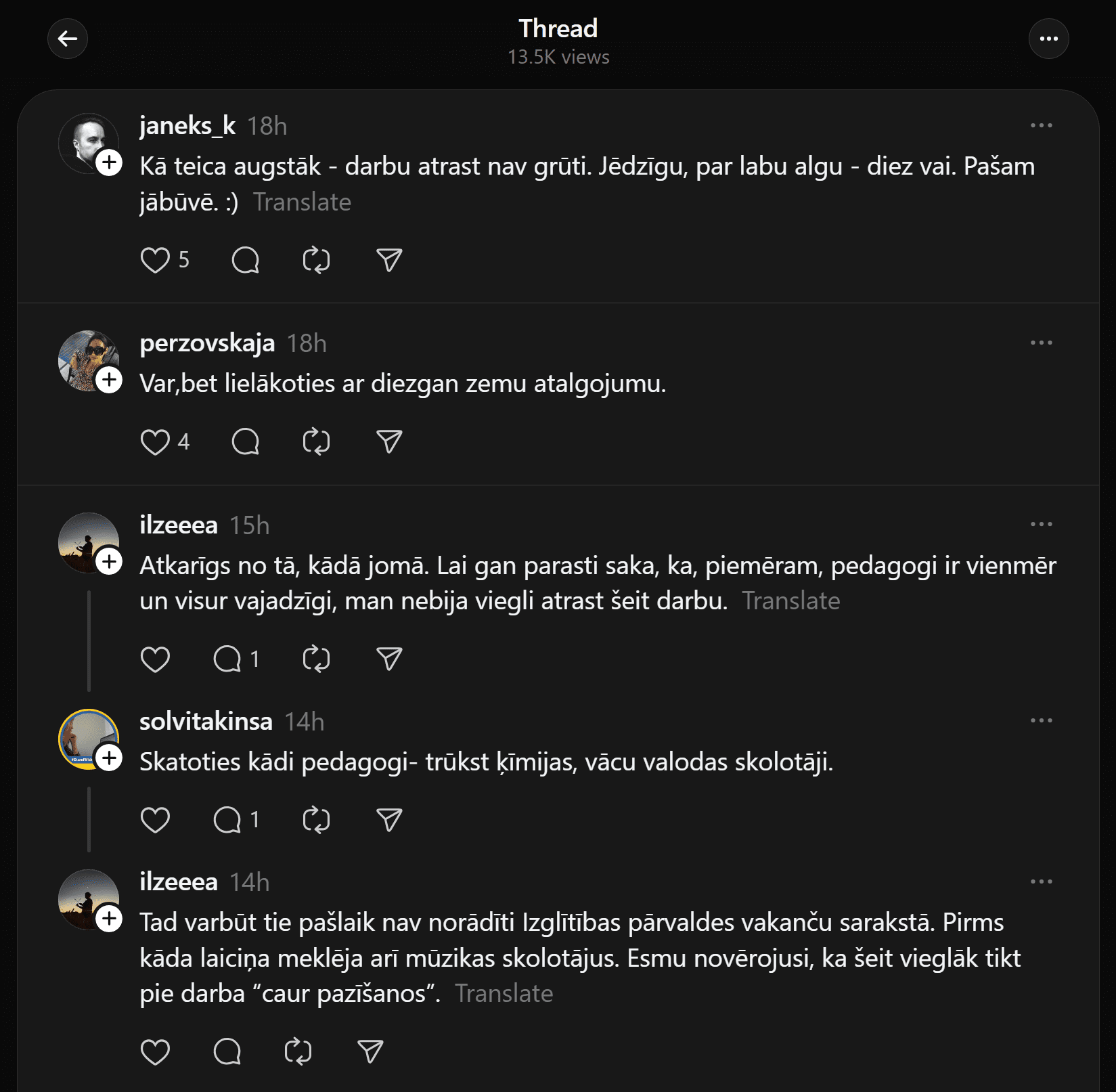Reply to janeks_k's post
Screen dimensions: 1116x1092
coord(245,260)
